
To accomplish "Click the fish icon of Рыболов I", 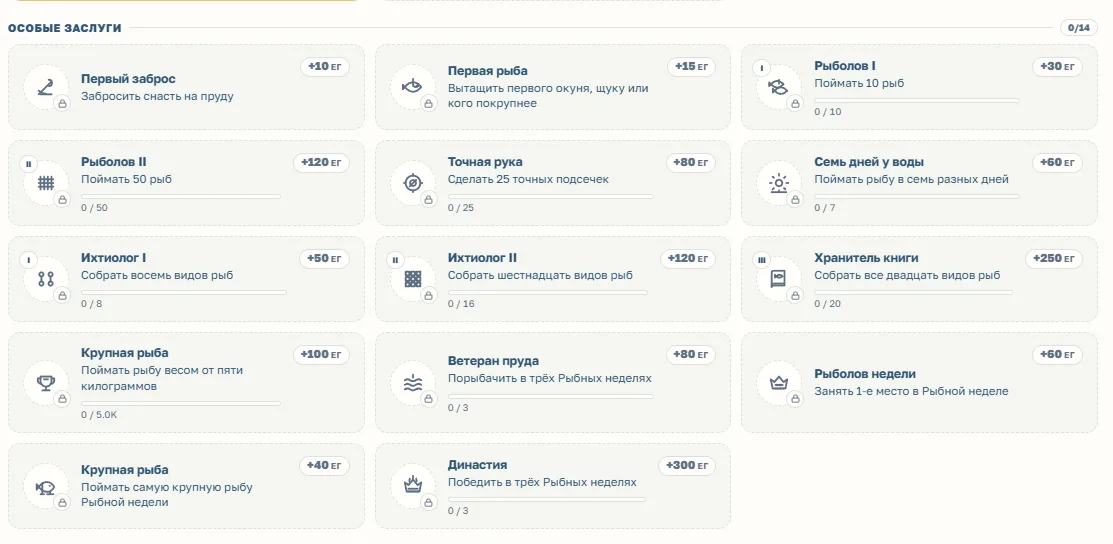I will [778, 87].
